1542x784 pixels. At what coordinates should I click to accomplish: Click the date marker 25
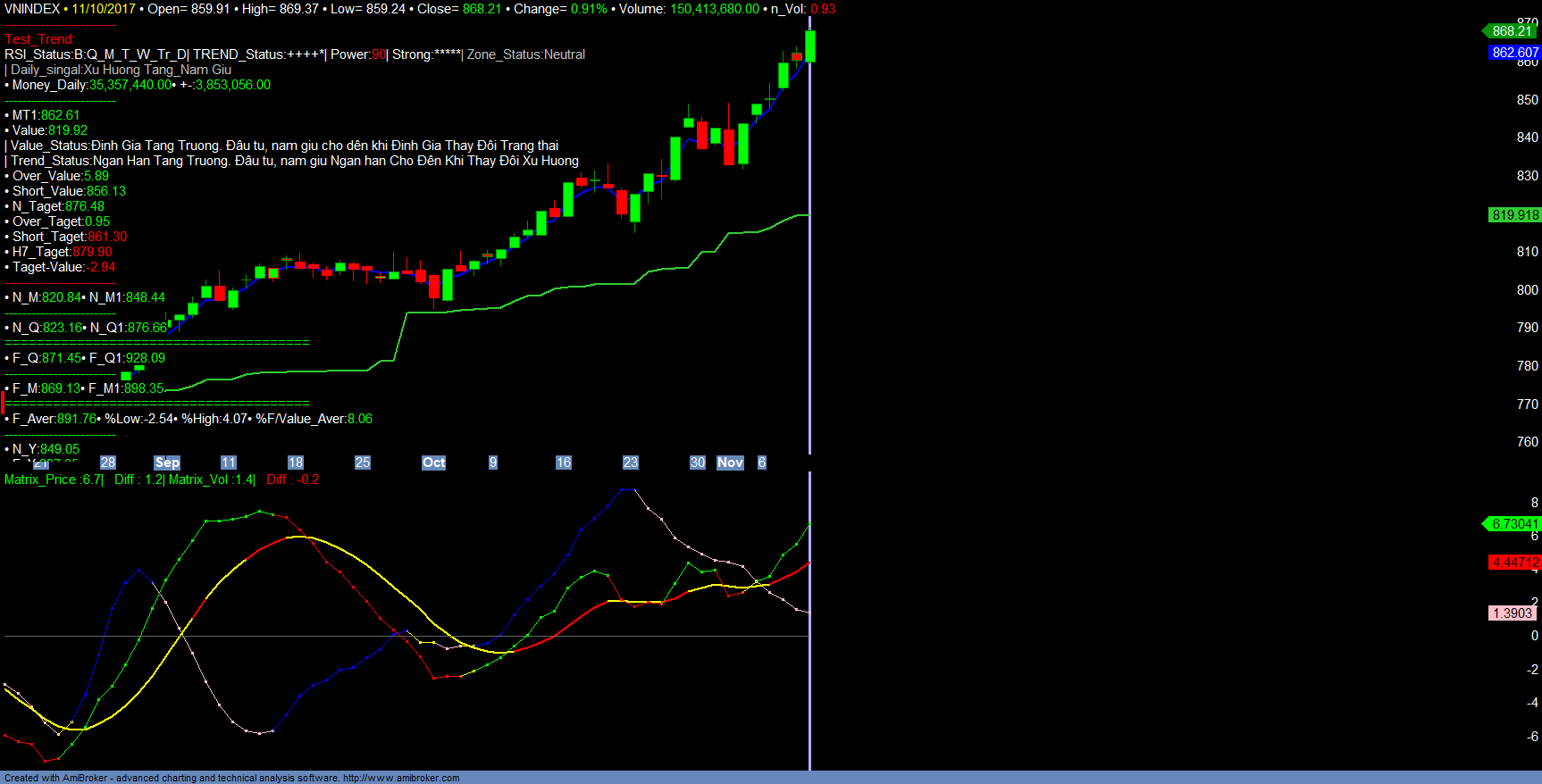363,463
